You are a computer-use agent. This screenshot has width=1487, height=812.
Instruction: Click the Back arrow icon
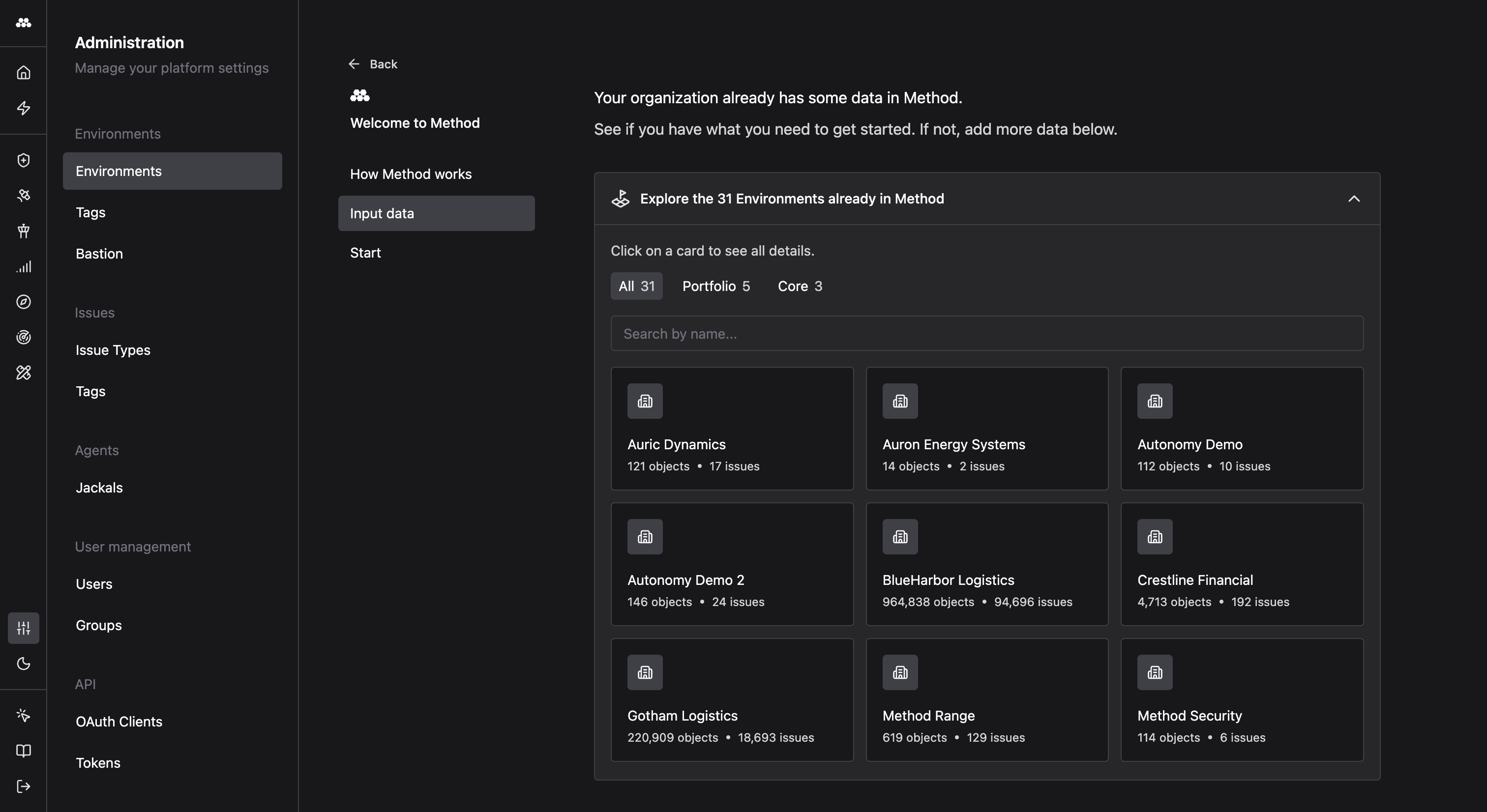tap(354, 64)
